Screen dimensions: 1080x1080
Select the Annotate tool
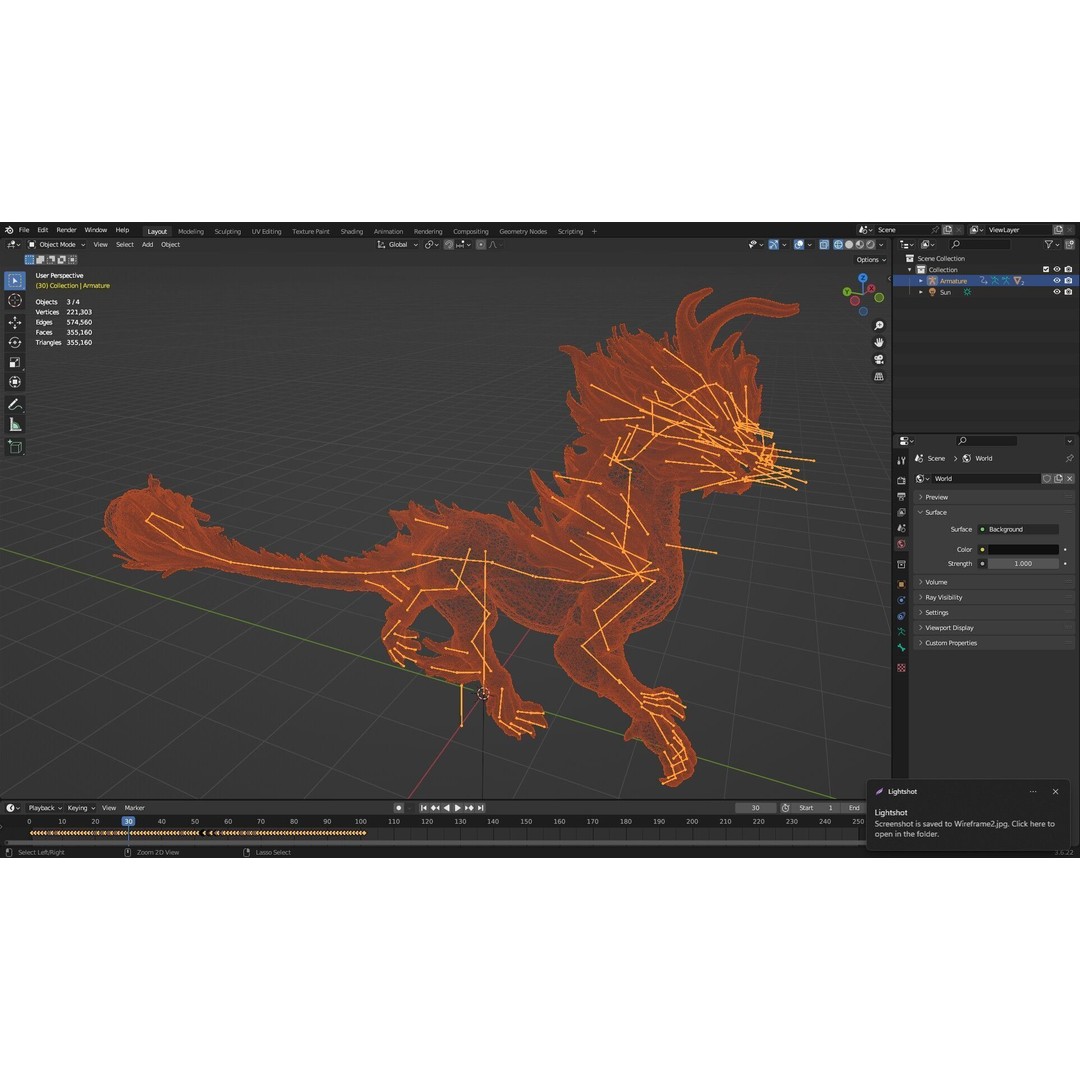point(14,404)
